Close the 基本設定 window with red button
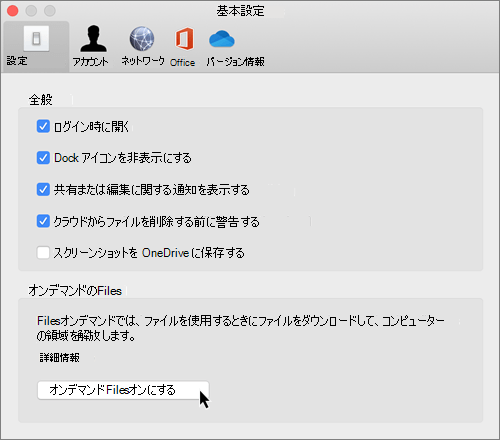This screenshot has height=440, width=500. 13,11
